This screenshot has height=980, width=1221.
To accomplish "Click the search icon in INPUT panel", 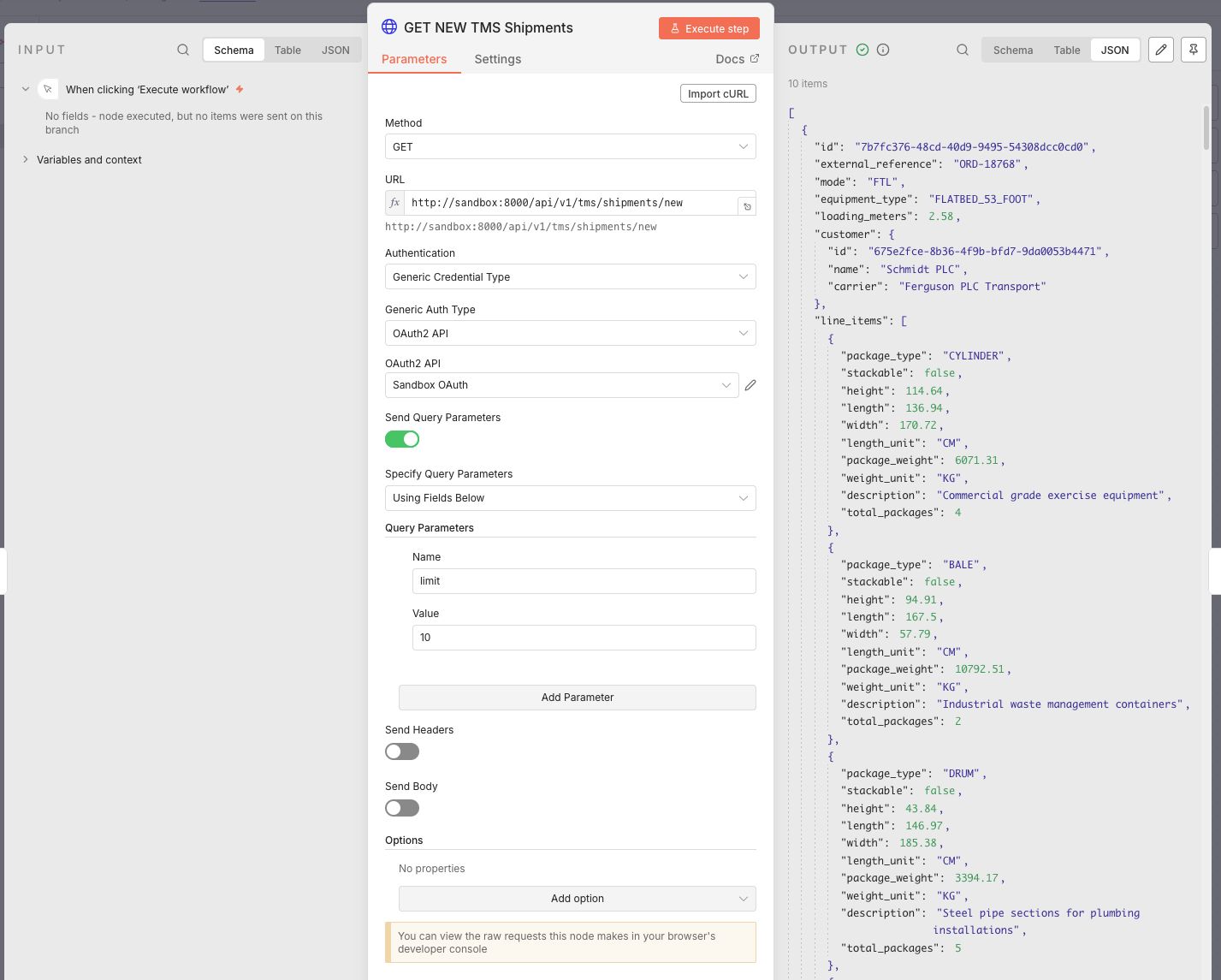I will (183, 50).
